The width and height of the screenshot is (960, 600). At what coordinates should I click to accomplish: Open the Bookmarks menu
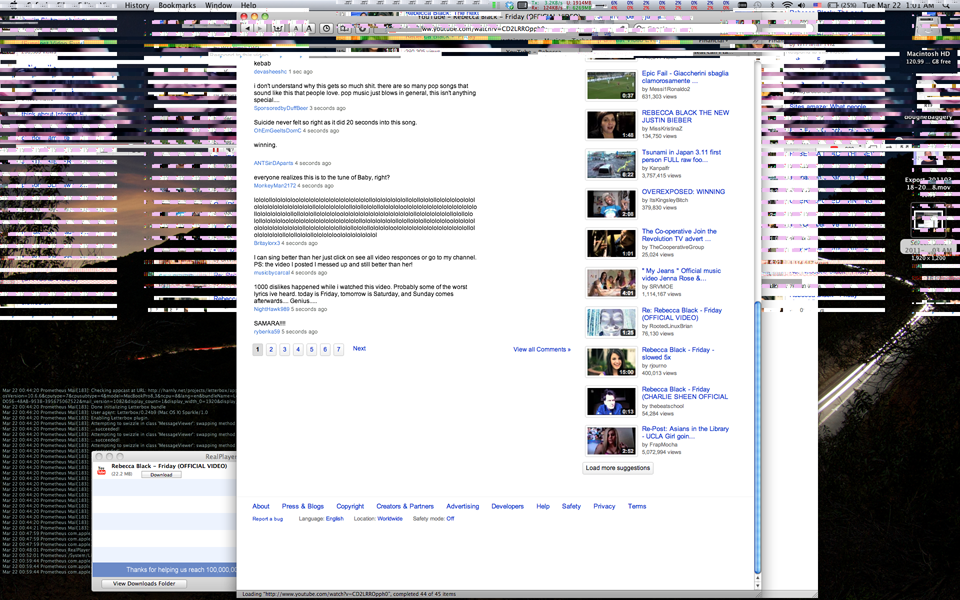coord(177,5)
